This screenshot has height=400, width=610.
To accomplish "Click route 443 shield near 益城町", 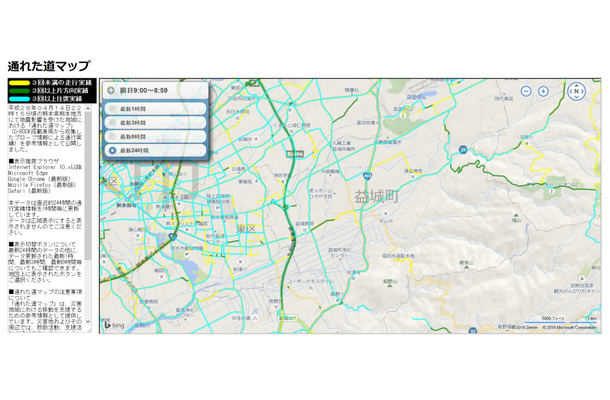I will (x=367, y=176).
